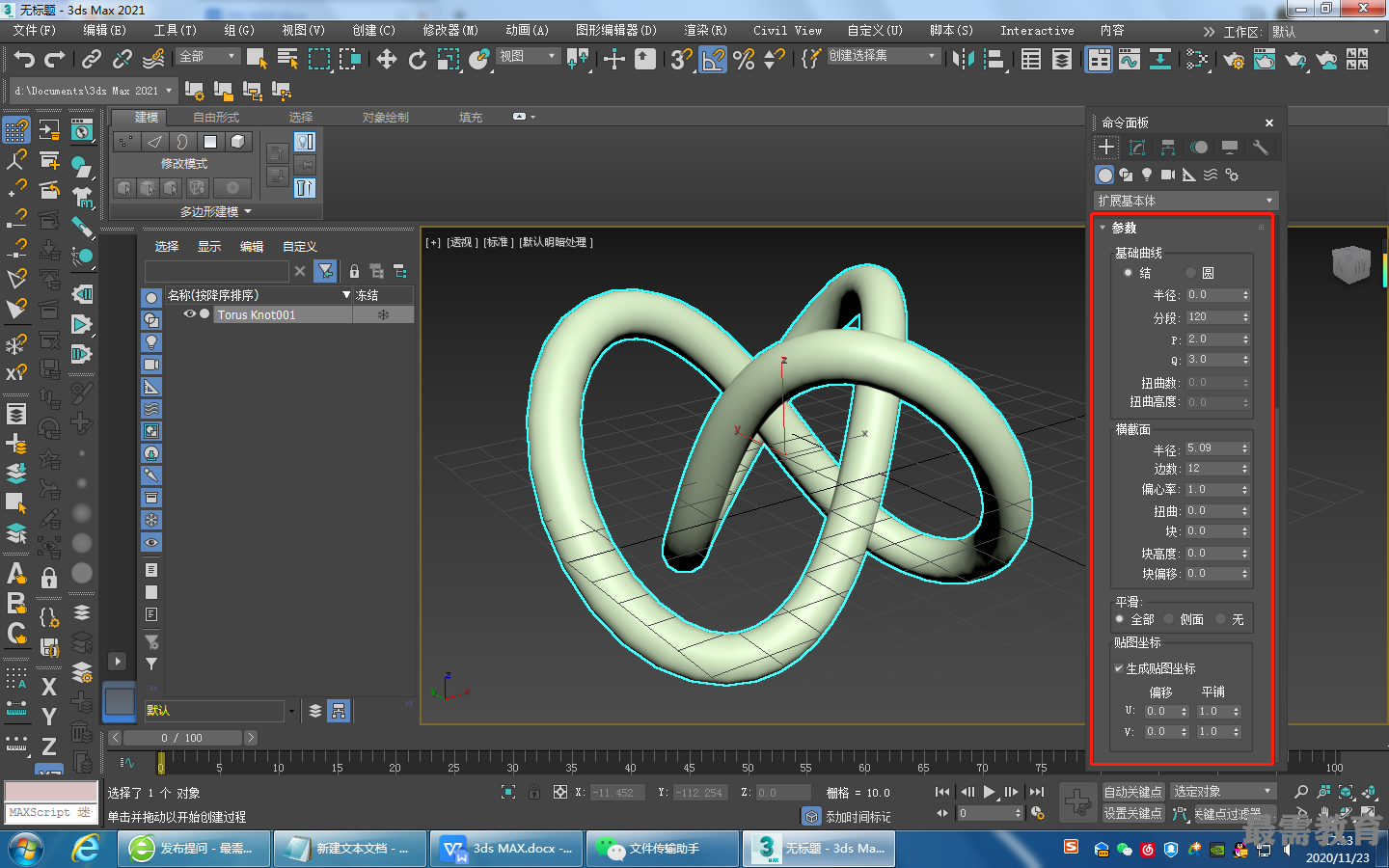The height and width of the screenshot is (868, 1389).
Task: Open the 图形编辑器(D) menu
Action: (615, 31)
